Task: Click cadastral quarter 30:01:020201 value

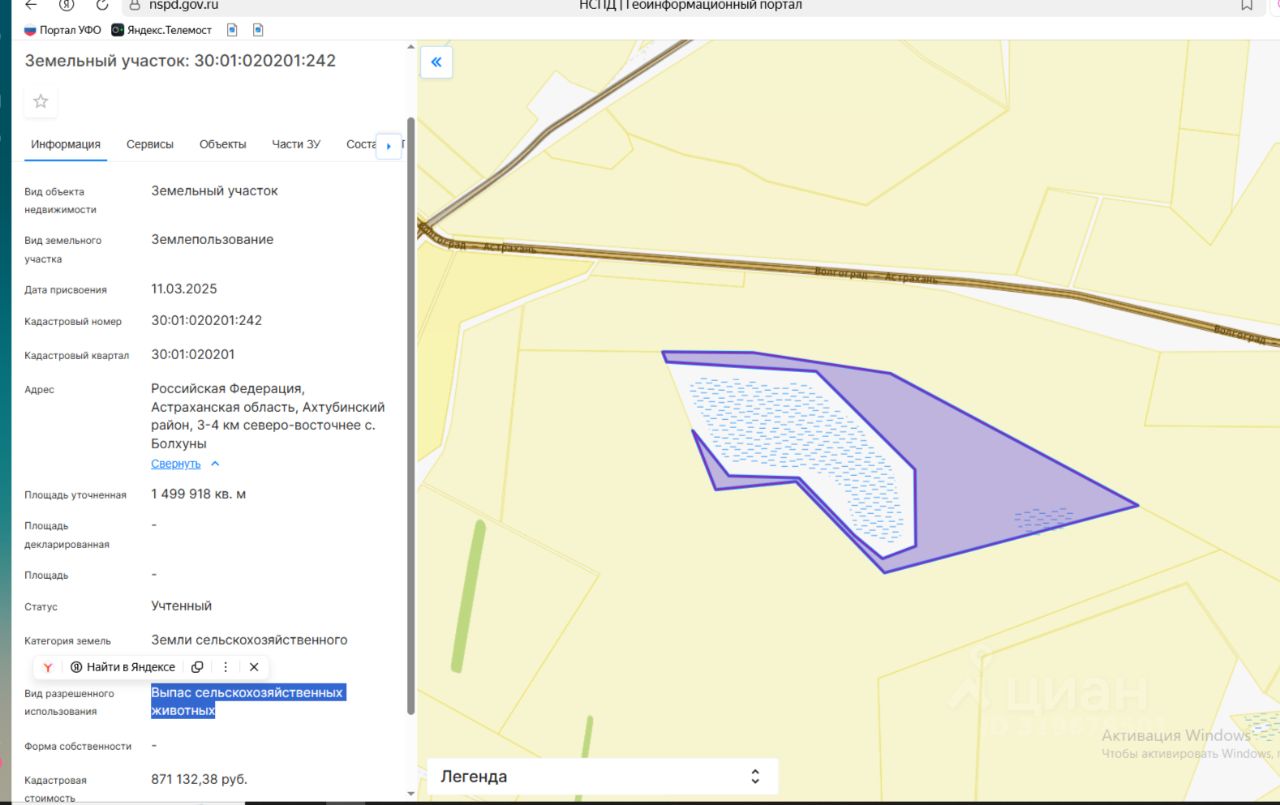Action: 193,355
